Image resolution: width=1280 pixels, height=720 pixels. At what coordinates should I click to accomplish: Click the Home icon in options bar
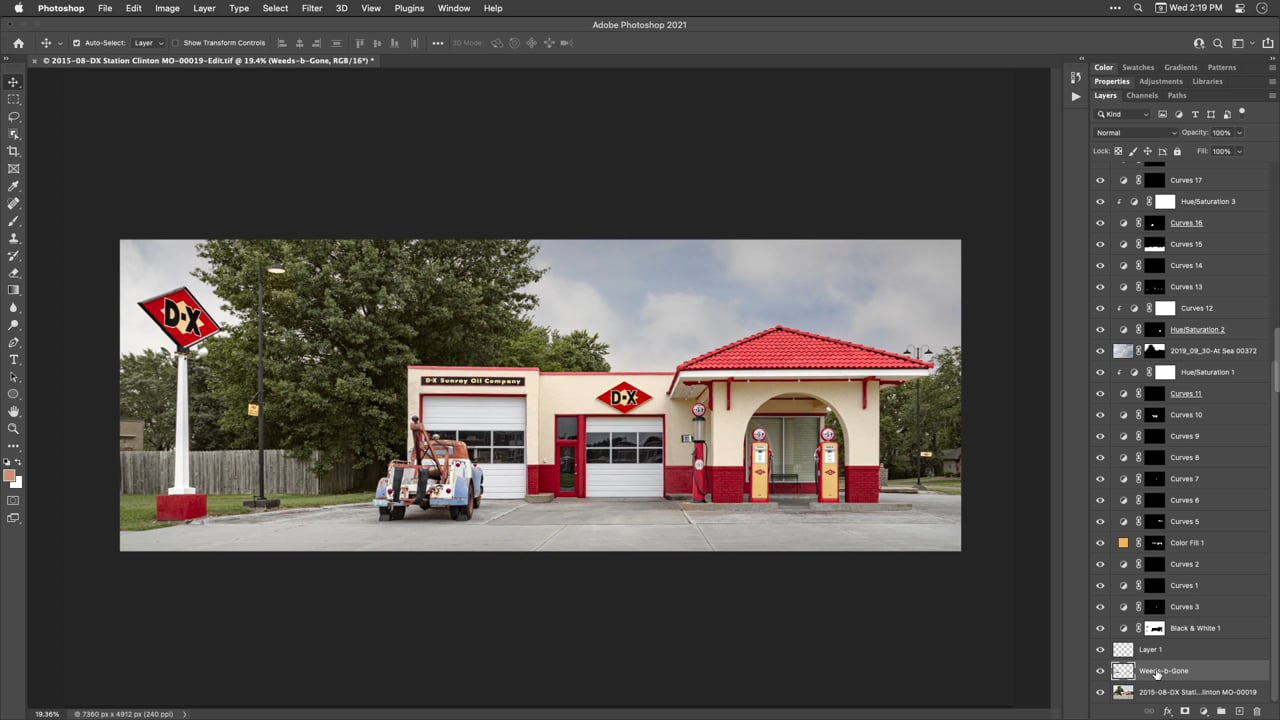(18, 43)
